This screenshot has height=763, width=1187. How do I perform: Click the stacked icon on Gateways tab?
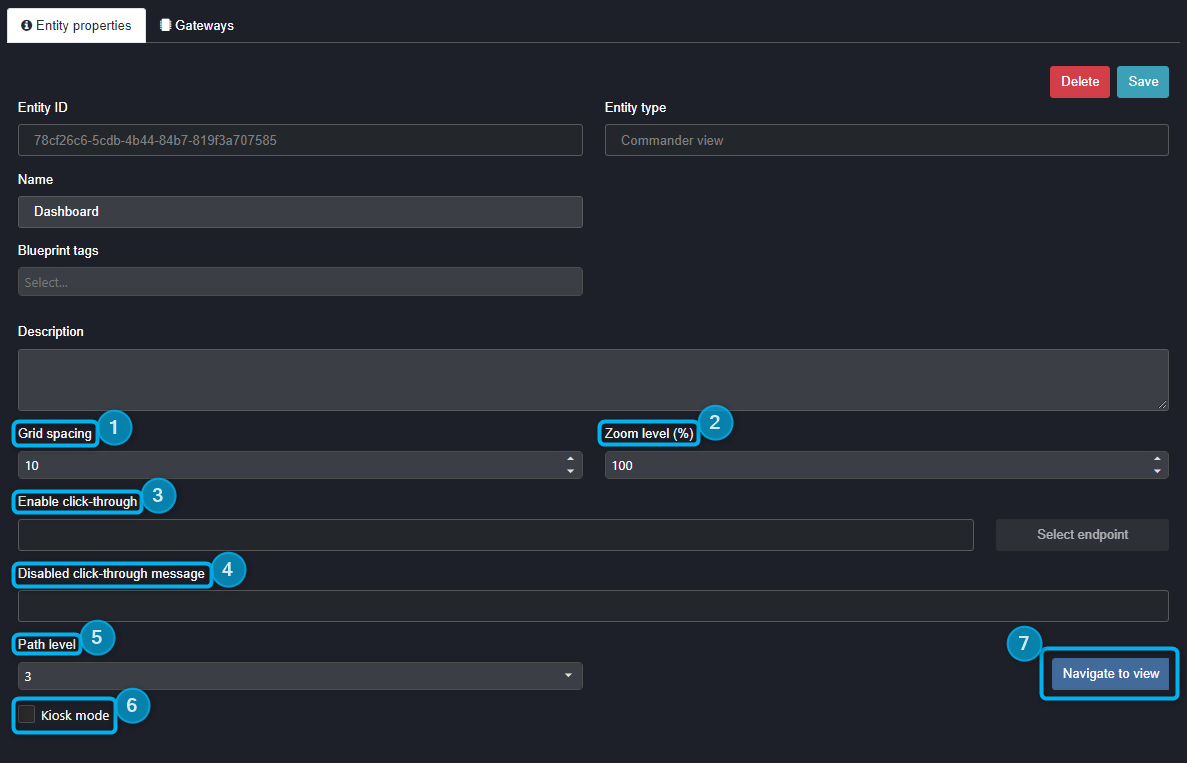tap(163, 26)
